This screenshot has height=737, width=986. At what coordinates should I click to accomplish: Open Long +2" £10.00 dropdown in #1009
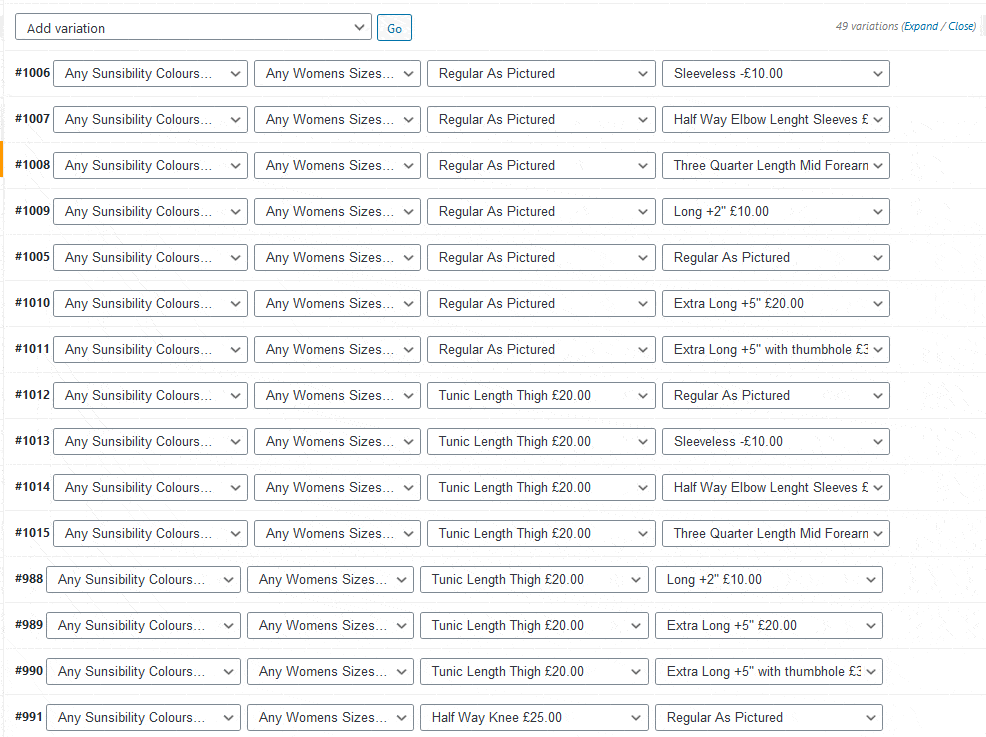[775, 211]
